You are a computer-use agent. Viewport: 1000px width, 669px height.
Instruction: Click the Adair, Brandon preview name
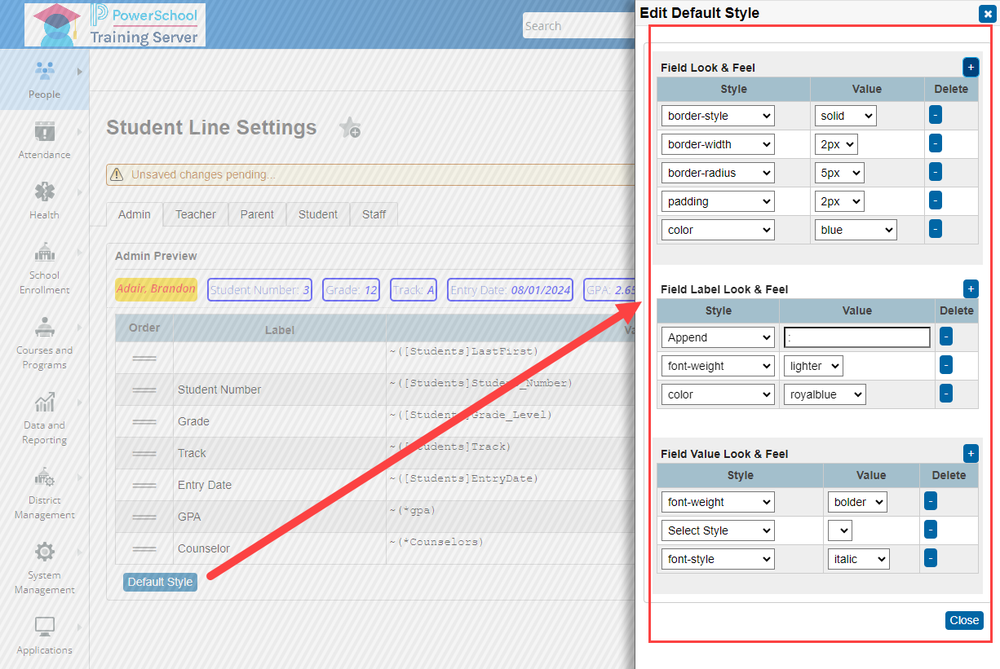(156, 289)
